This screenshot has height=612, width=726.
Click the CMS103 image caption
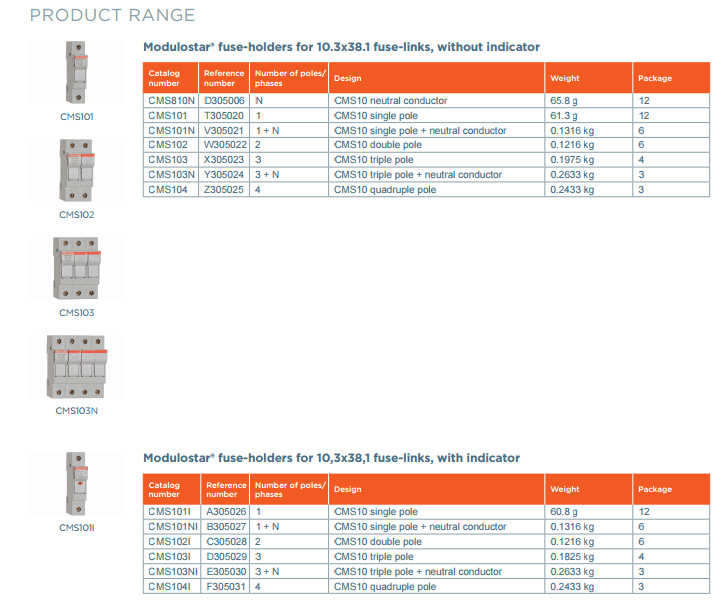[77, 313]
